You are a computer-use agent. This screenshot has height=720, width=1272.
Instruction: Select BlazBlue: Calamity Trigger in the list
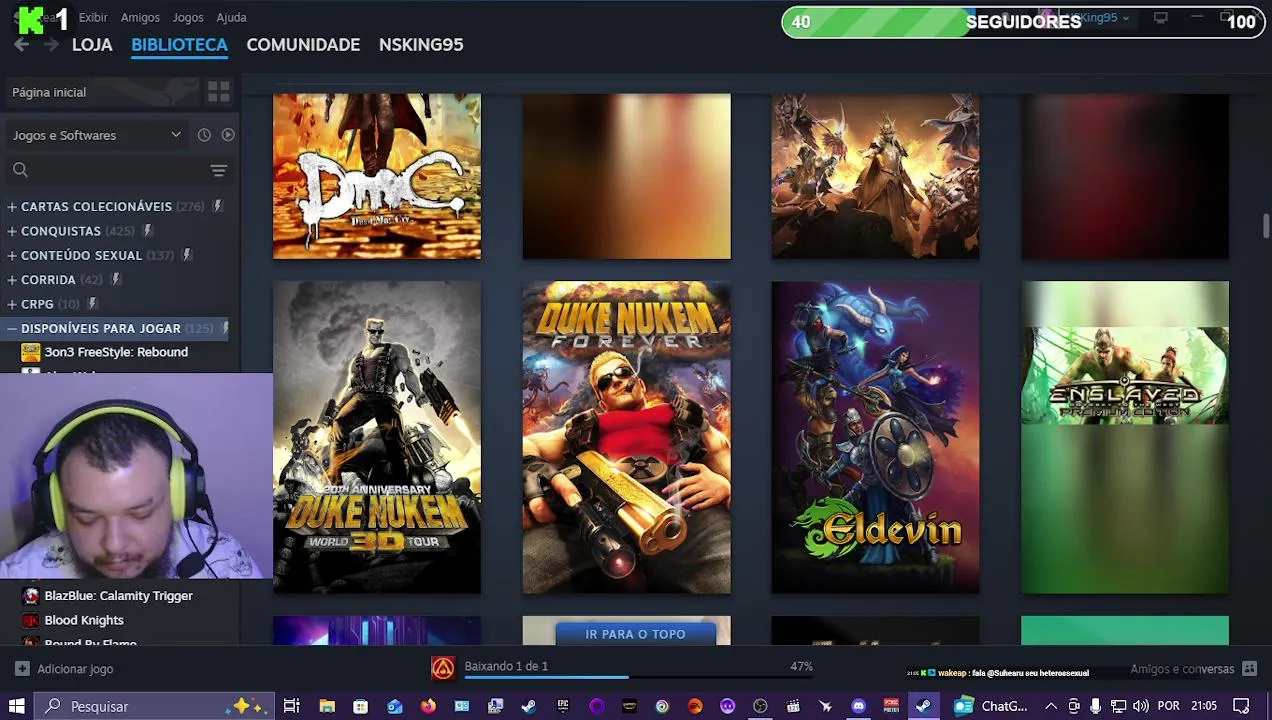click(x=118, y=596)
